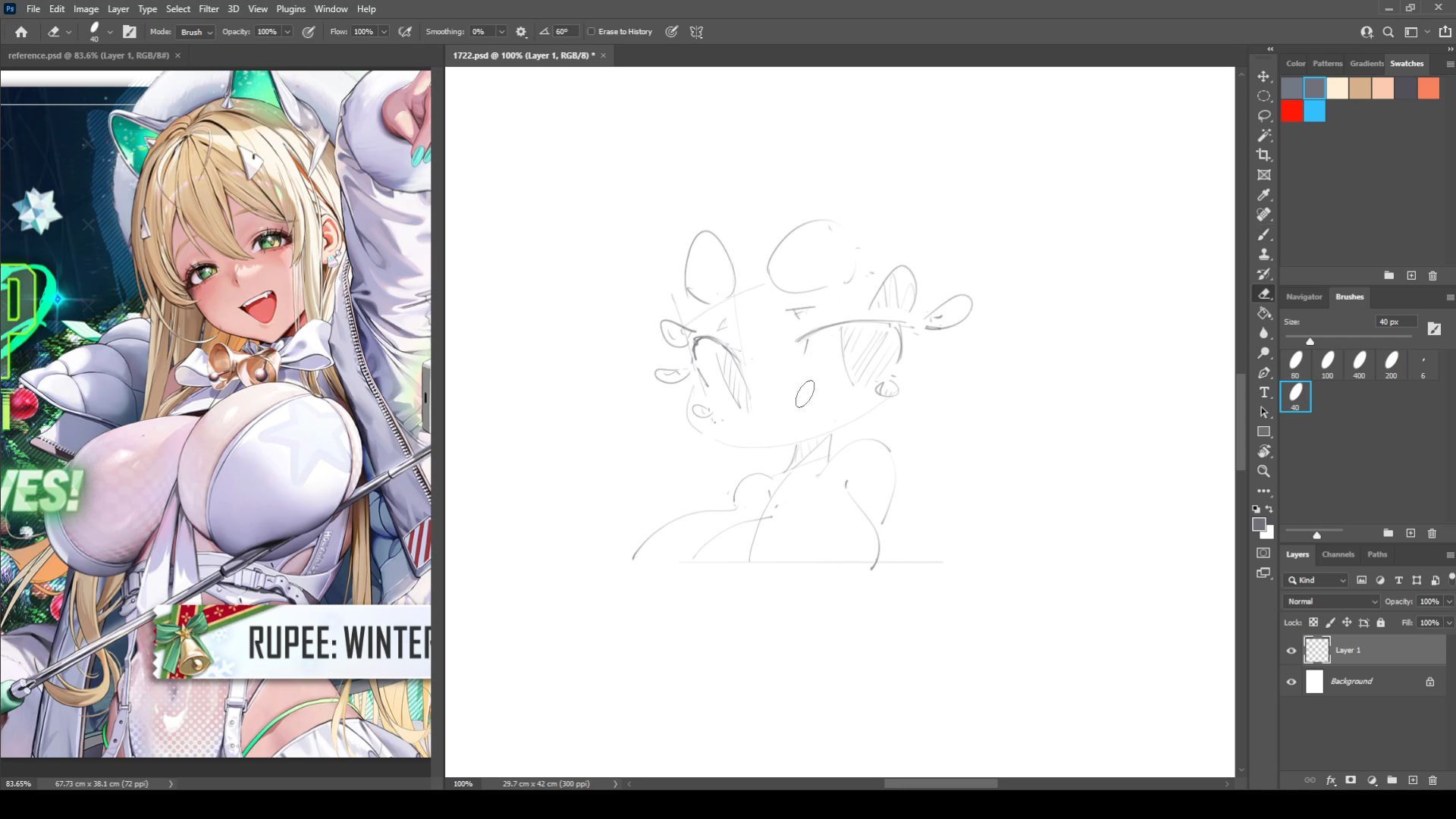Select the Clone Stamp tool
This screenshot has height=819, width=1456.
tap(1263, 254)
